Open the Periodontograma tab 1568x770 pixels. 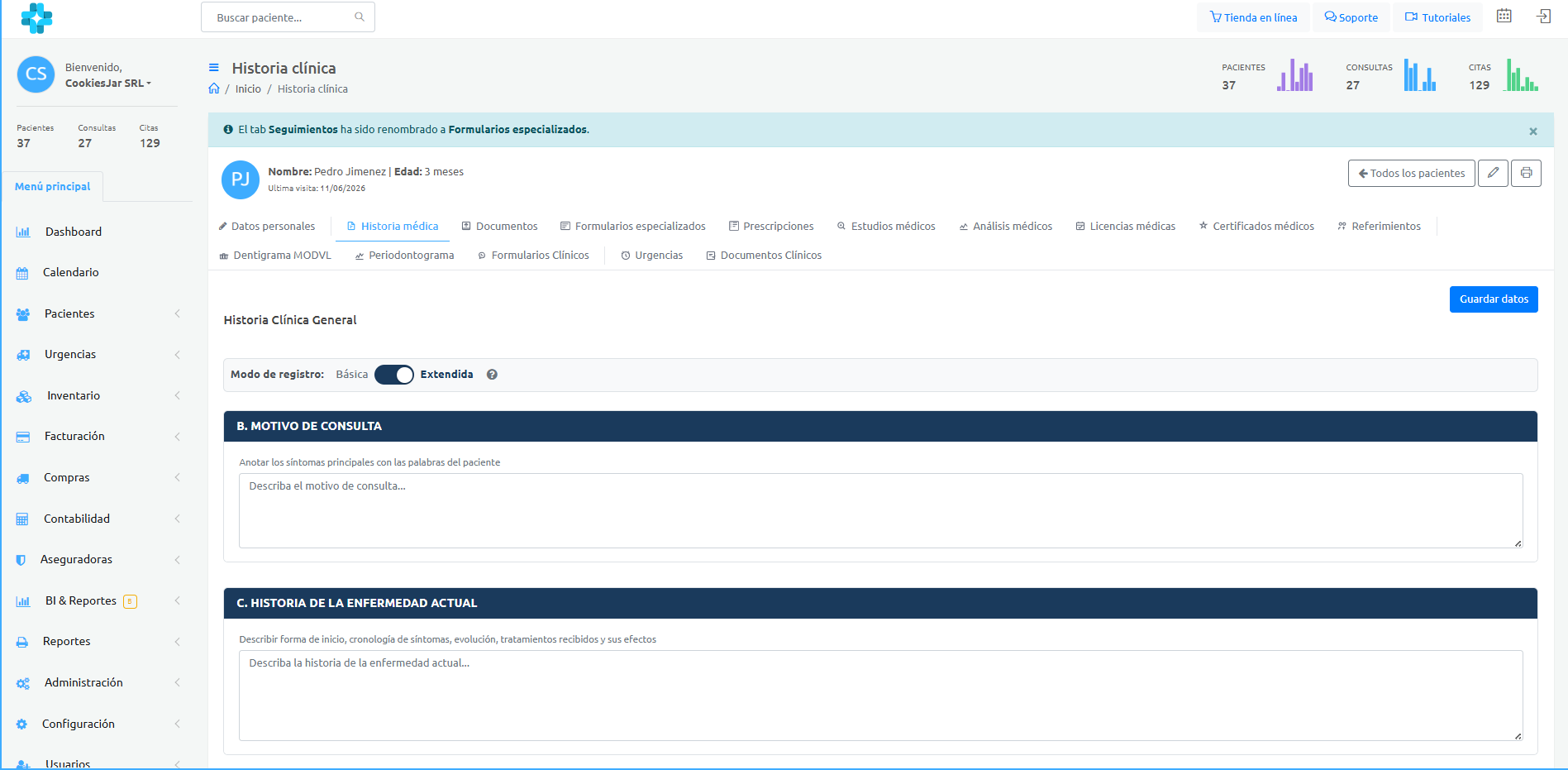(x=405, y=255)
